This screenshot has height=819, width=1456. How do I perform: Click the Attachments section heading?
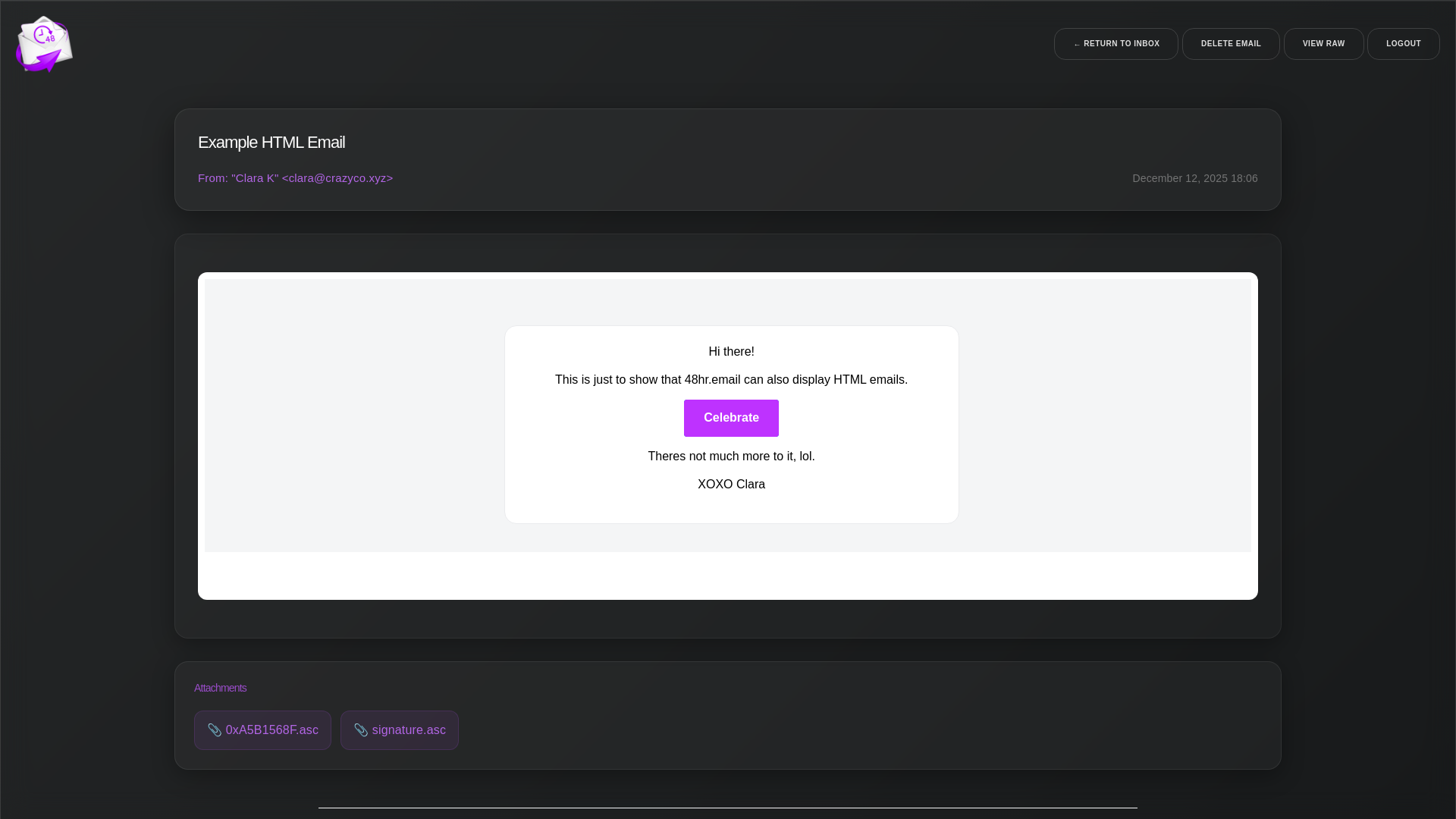click(x=220, y=688)
